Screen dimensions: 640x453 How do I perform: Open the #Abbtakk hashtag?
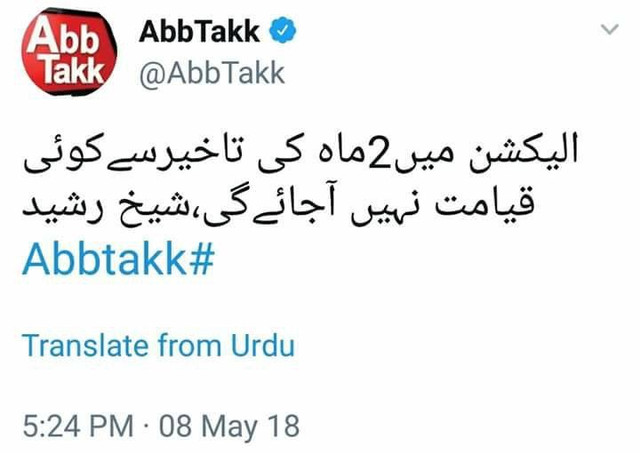click(118, 260)
